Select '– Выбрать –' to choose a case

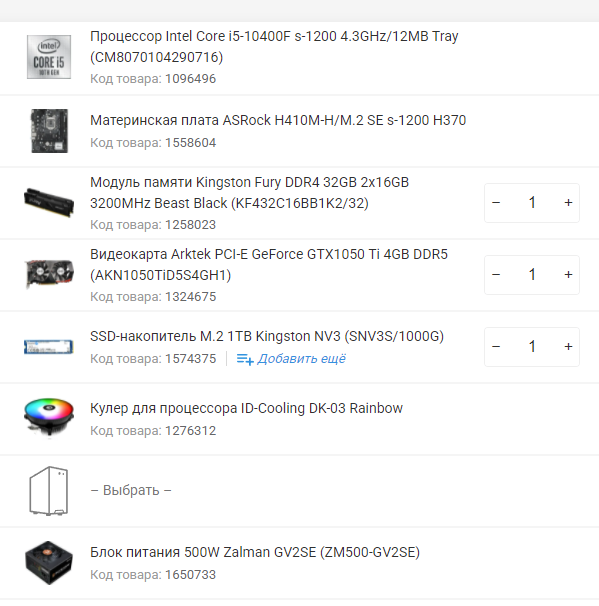coord(131,490)
